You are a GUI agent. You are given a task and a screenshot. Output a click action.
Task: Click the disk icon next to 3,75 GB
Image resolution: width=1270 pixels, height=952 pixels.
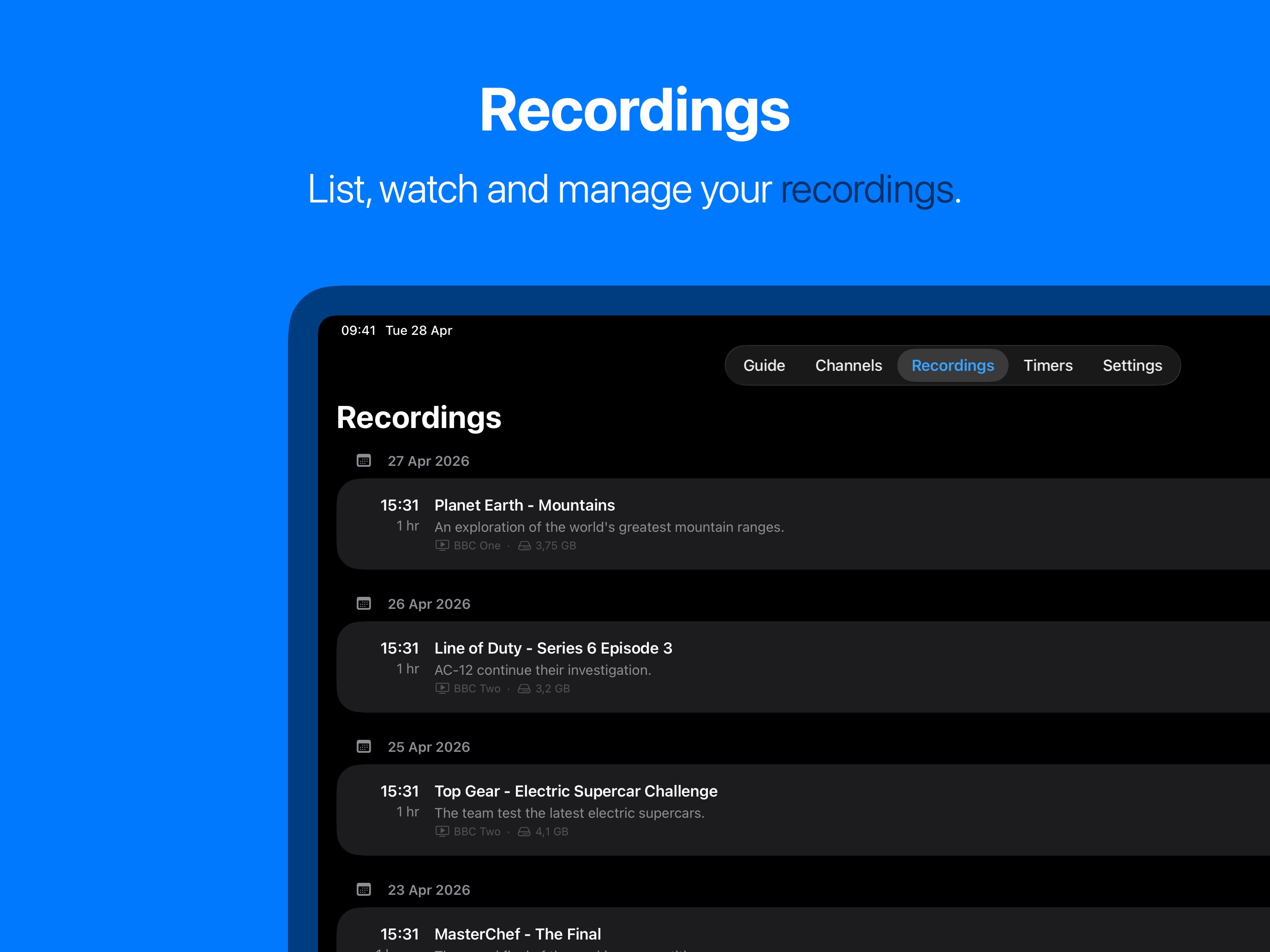pos(524,546)
